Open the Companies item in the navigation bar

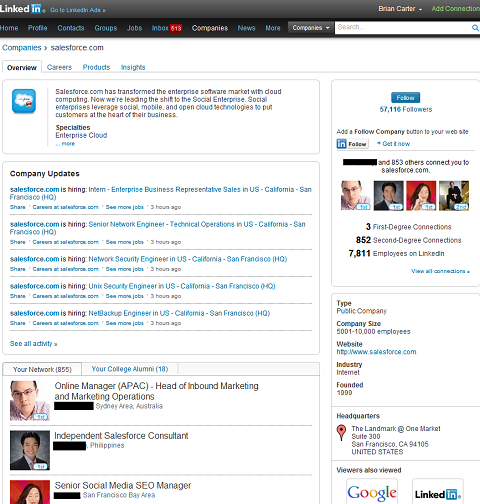point(210,28)
